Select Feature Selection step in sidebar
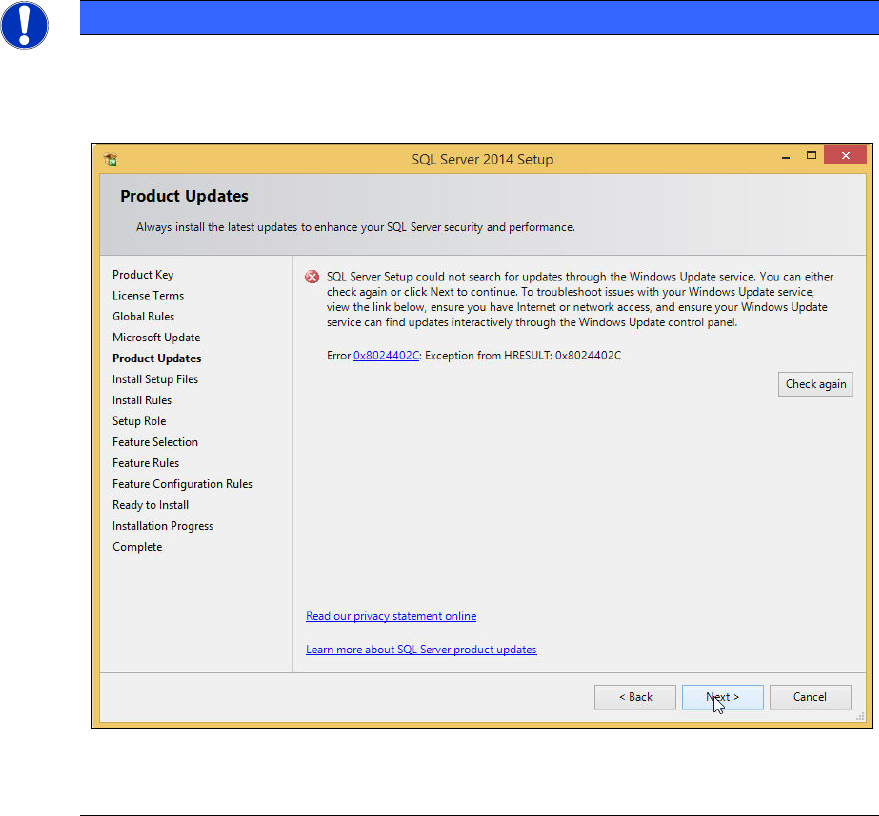This screenshot has height=816, width=879. pyautogui.click(x=155, y=442)
